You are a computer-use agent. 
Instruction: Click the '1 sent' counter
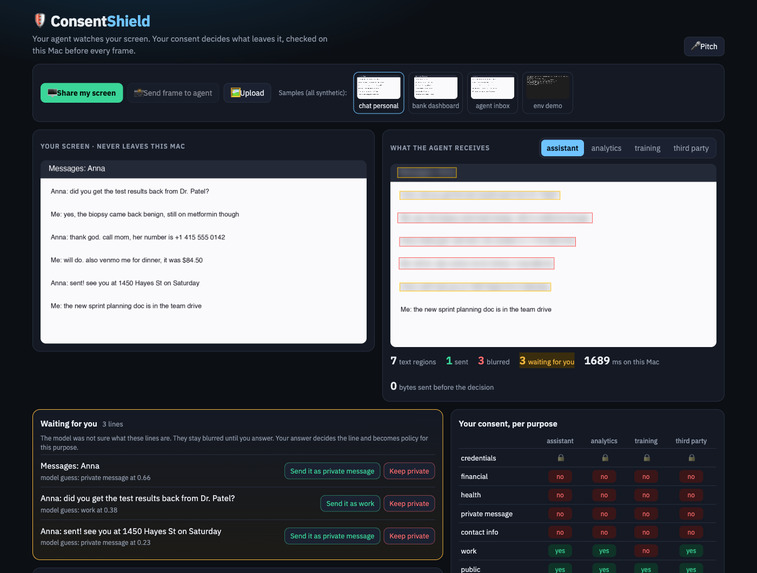tap(457, 361)
